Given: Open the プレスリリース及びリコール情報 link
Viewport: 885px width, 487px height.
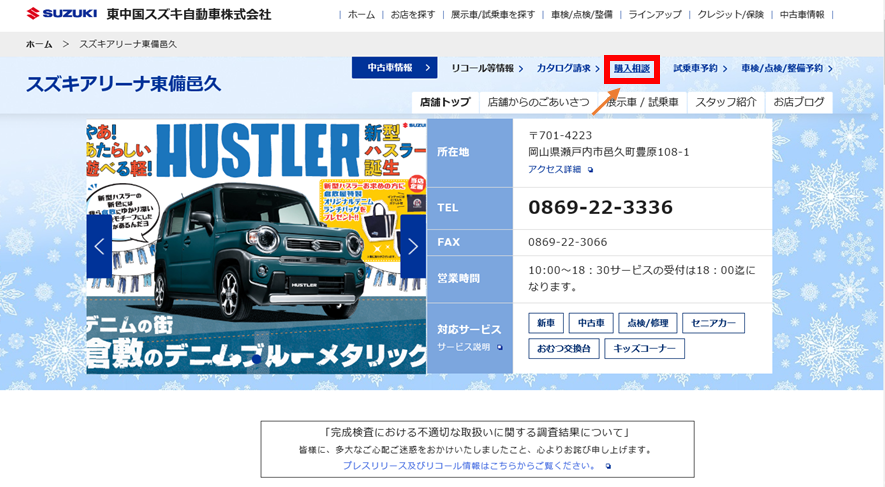Looking at the screenshot, I should pos(468,466).
